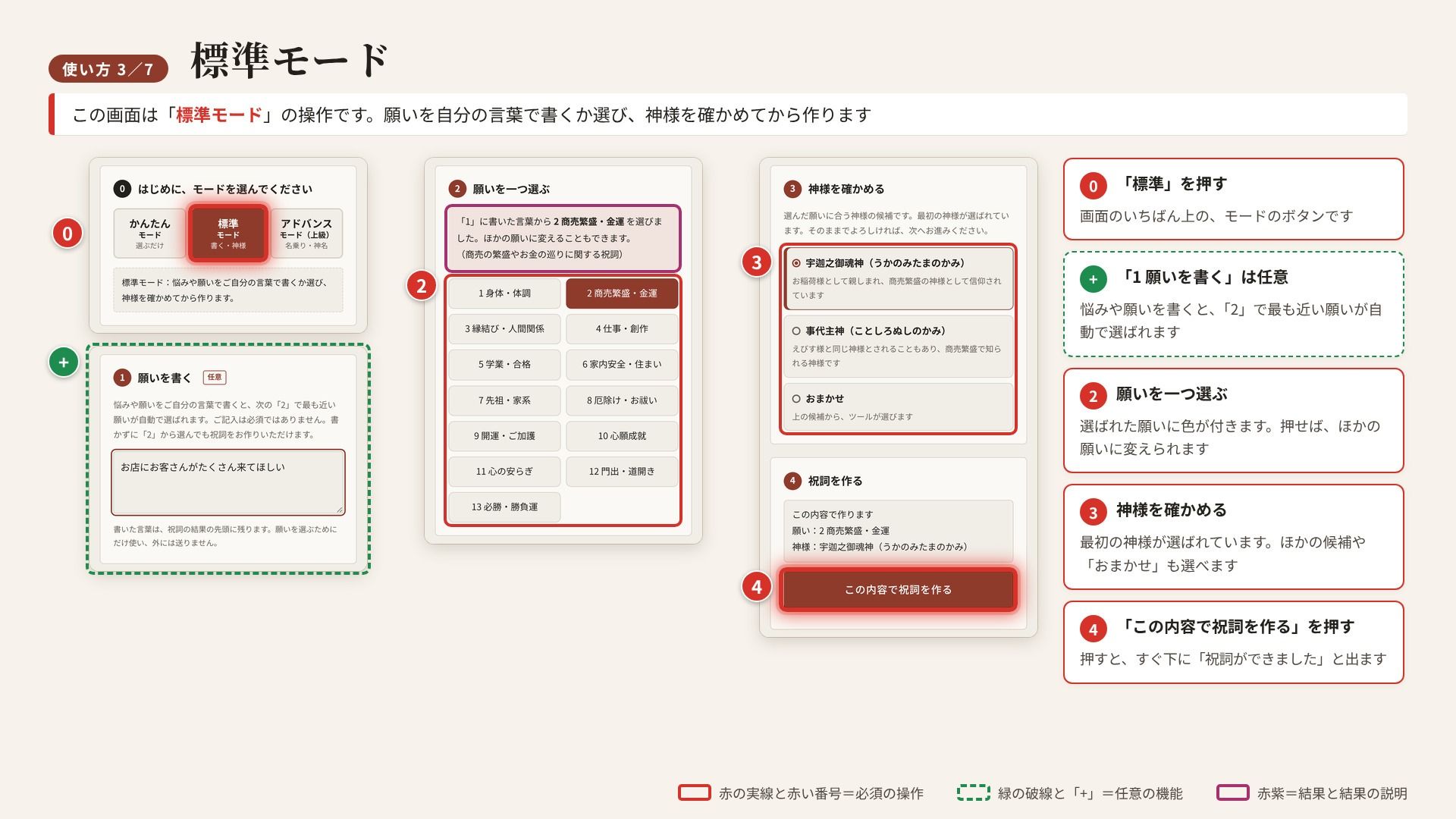Image resolution: width=1456 pixels, height=819 pixels.
Task: Click the red legend swatch for 必須の操作
Action: (694, 792)
